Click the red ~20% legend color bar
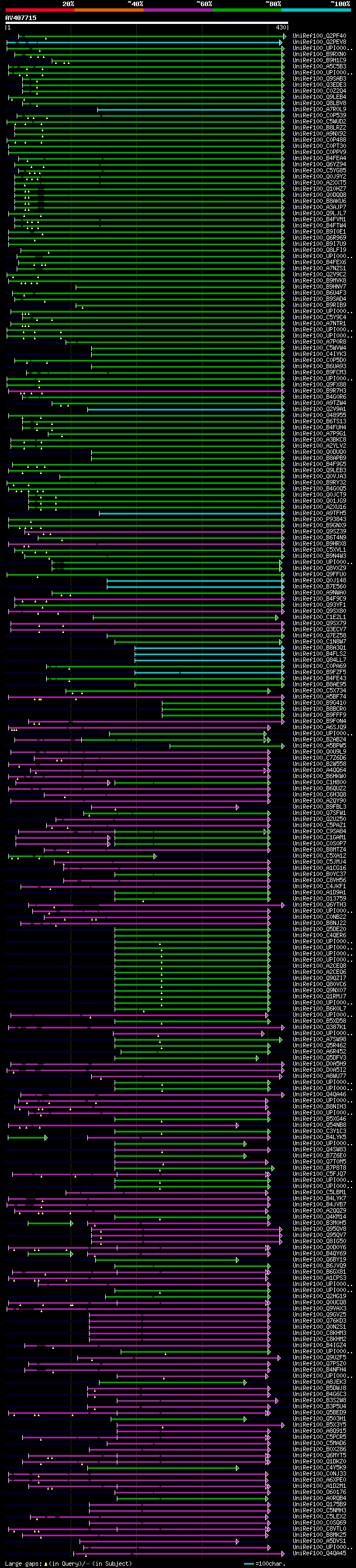The image size is (356, 1568). [39, 11]
